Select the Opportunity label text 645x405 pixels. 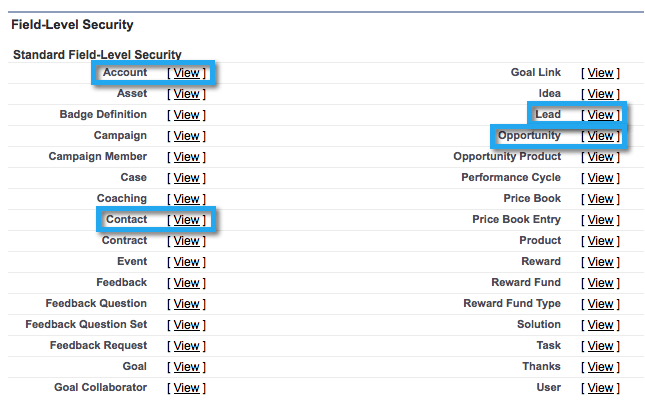[529, 135]
